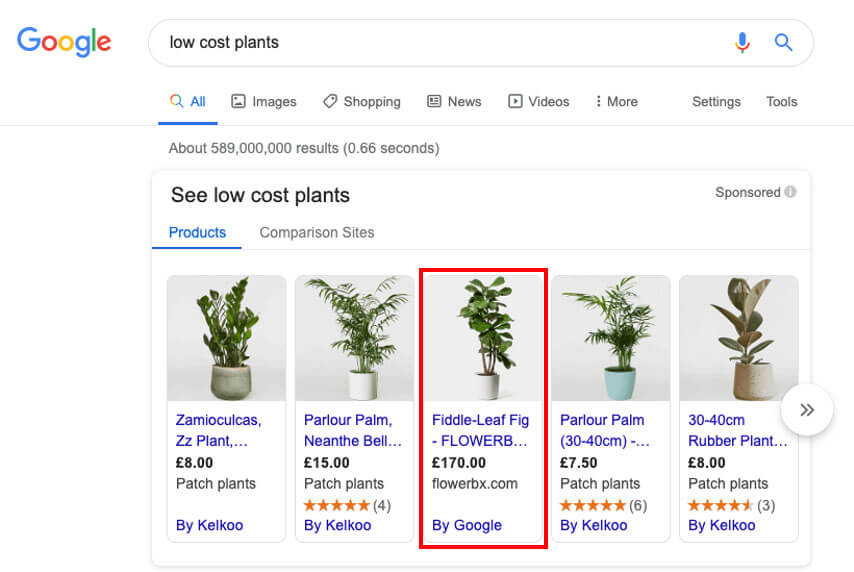Open the Videos tab

click(x=539, y=102)
